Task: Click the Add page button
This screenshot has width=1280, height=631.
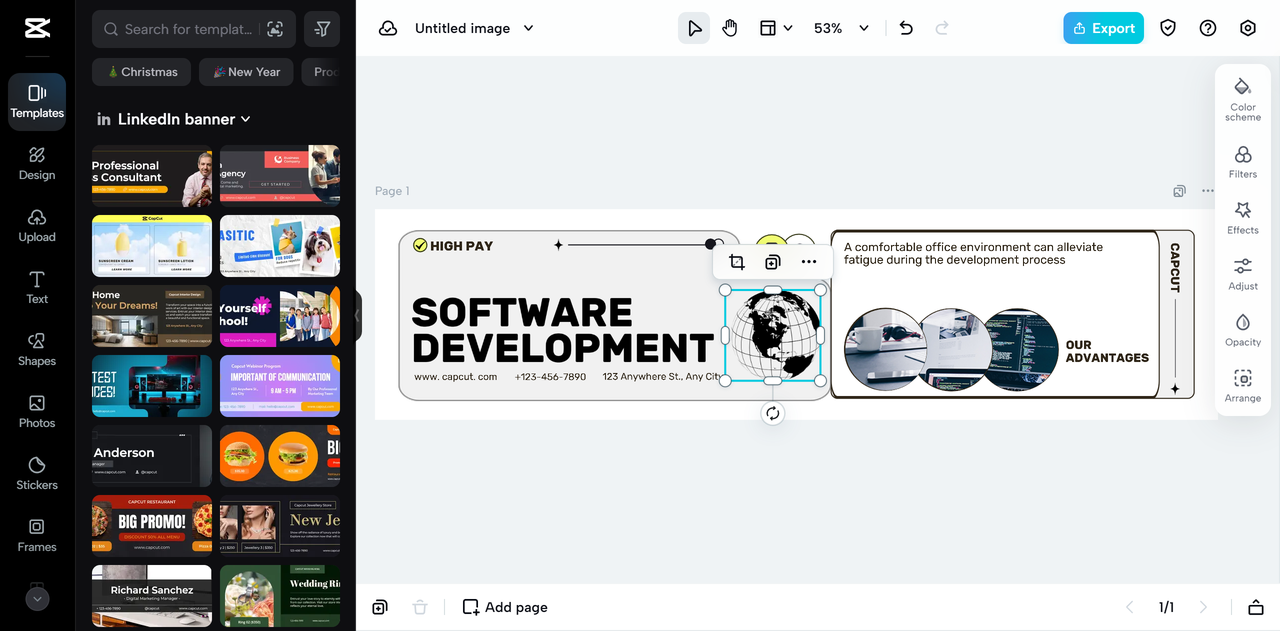Action: 505,607
